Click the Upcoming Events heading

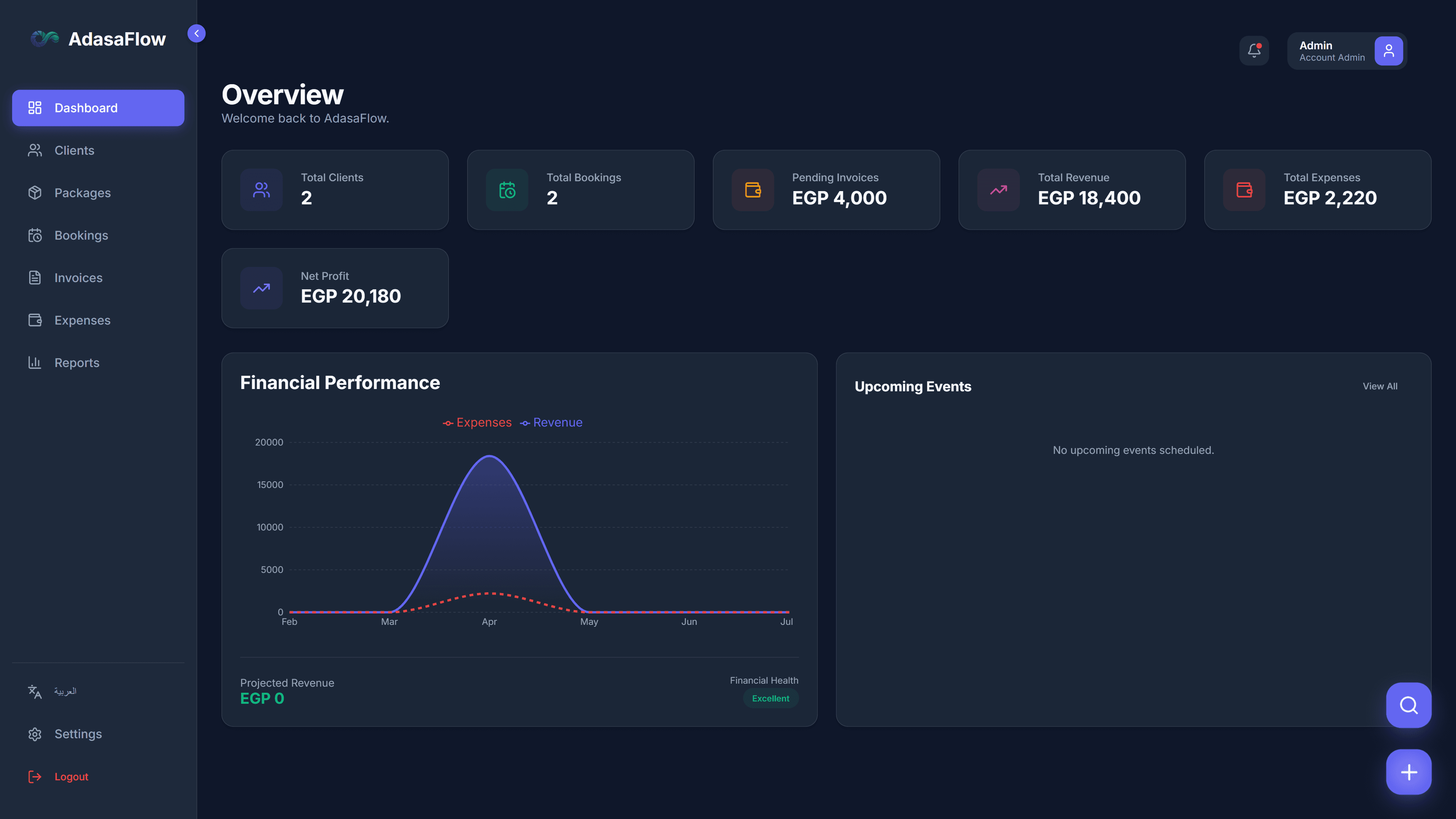[913, 387]
